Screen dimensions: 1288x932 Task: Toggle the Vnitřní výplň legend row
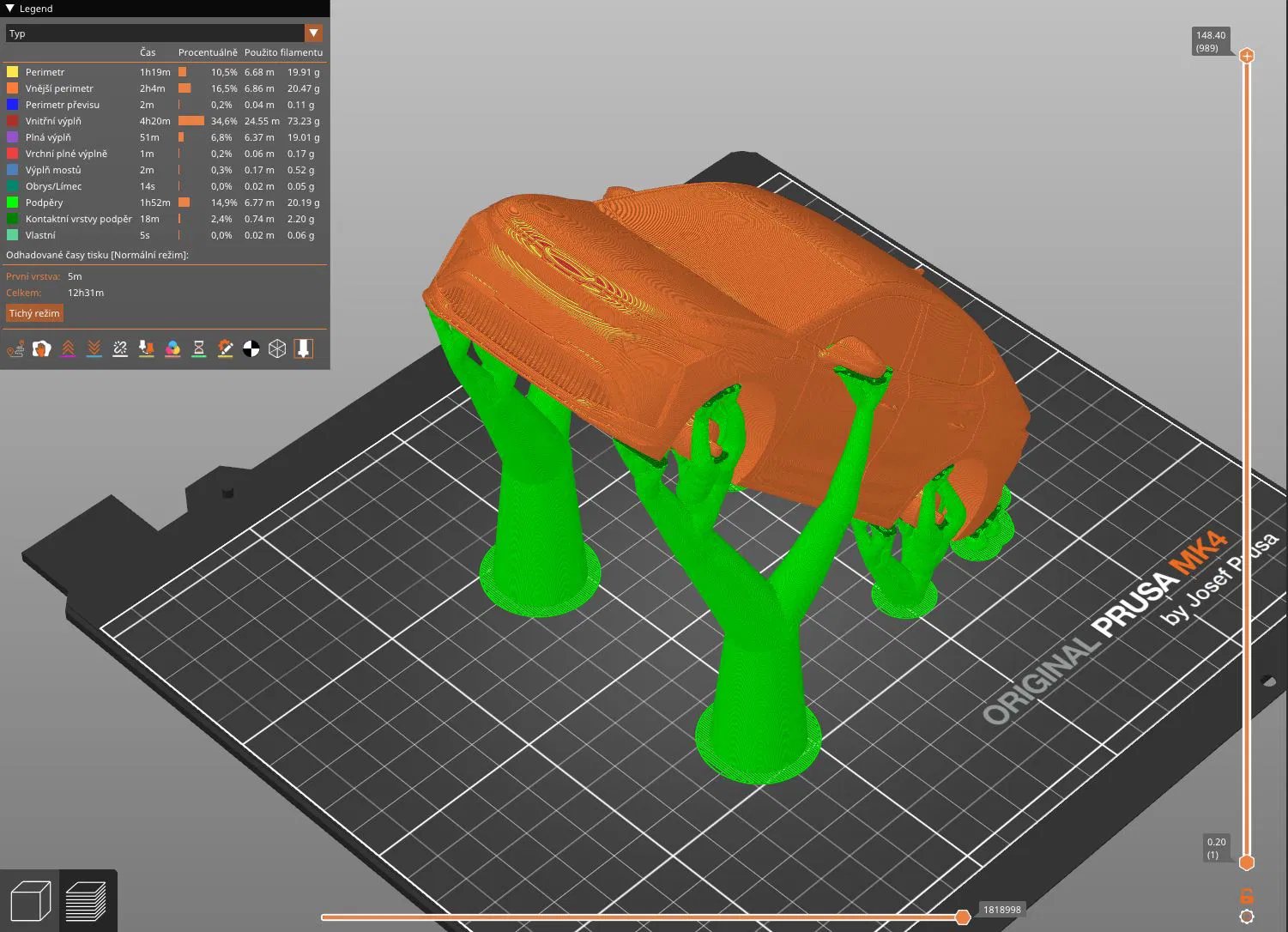click(x=164, y=121)
